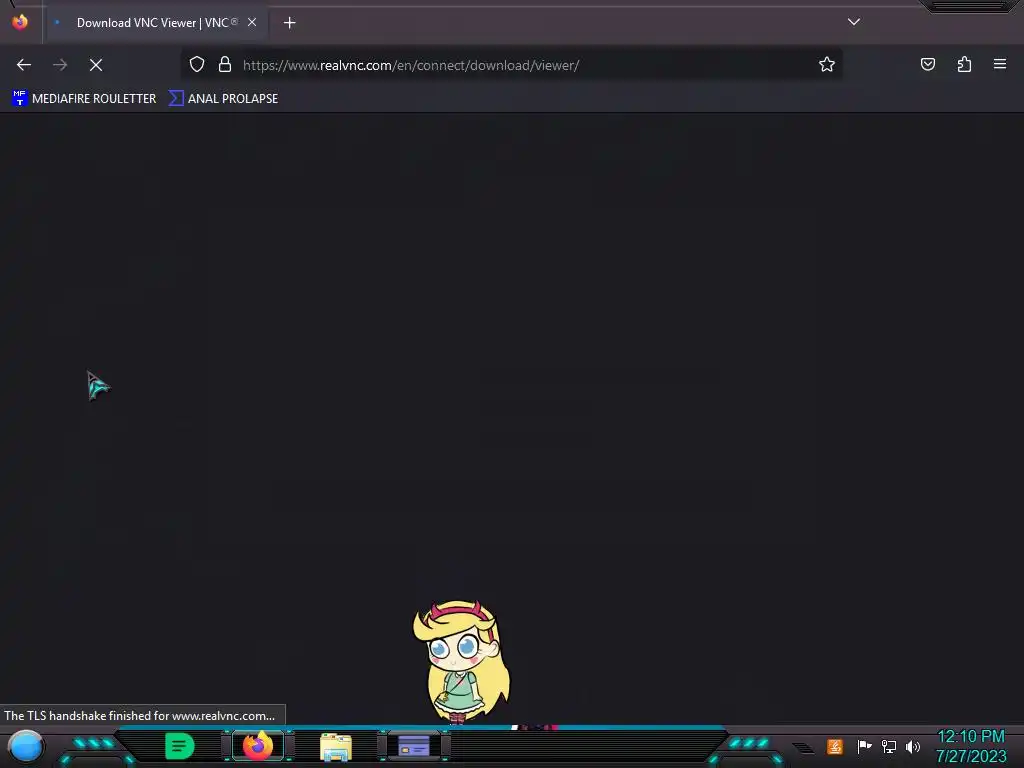The height and width of the screenshot is (768, 1024).
Task: Open the Extensions puzzle menu
Action: click(x=965, y=64)
